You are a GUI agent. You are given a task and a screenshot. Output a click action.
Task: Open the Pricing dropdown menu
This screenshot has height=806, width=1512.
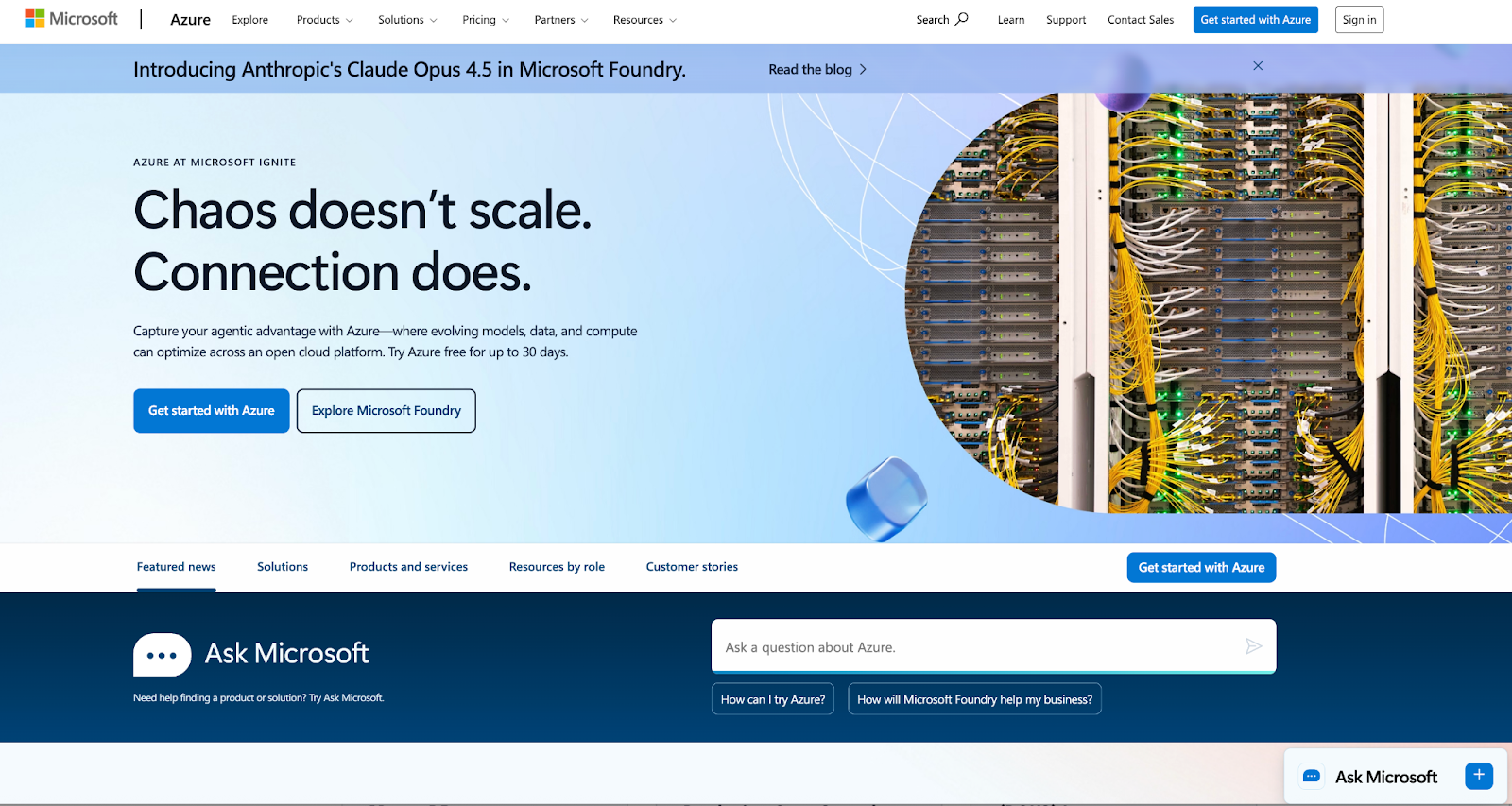click(486, 20)
